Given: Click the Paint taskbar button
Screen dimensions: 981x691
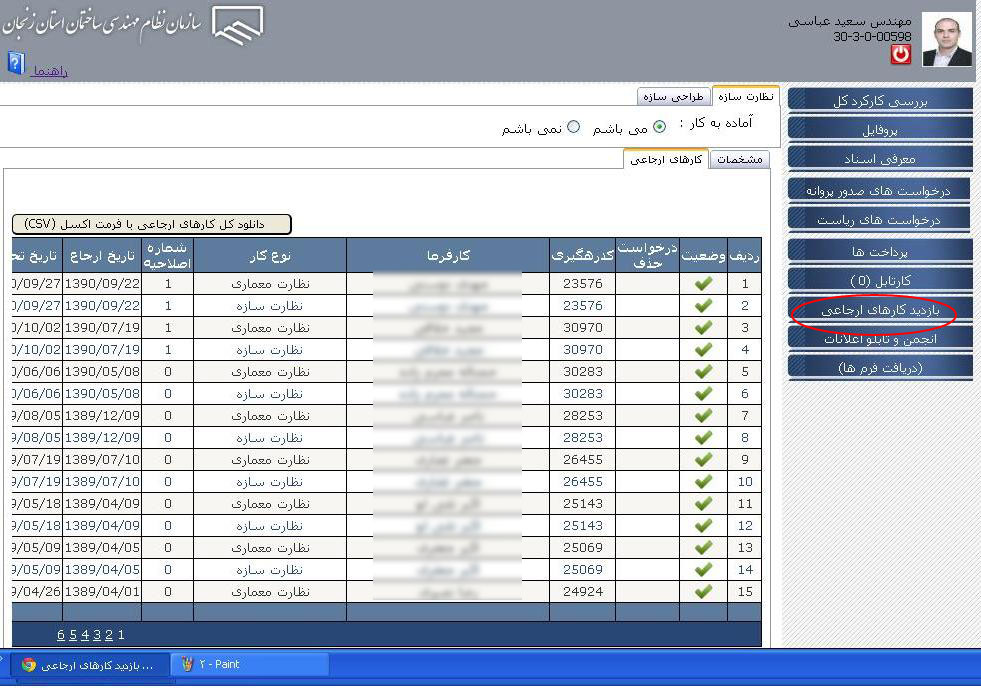Looking at the screenshot, I should [250, 665].
